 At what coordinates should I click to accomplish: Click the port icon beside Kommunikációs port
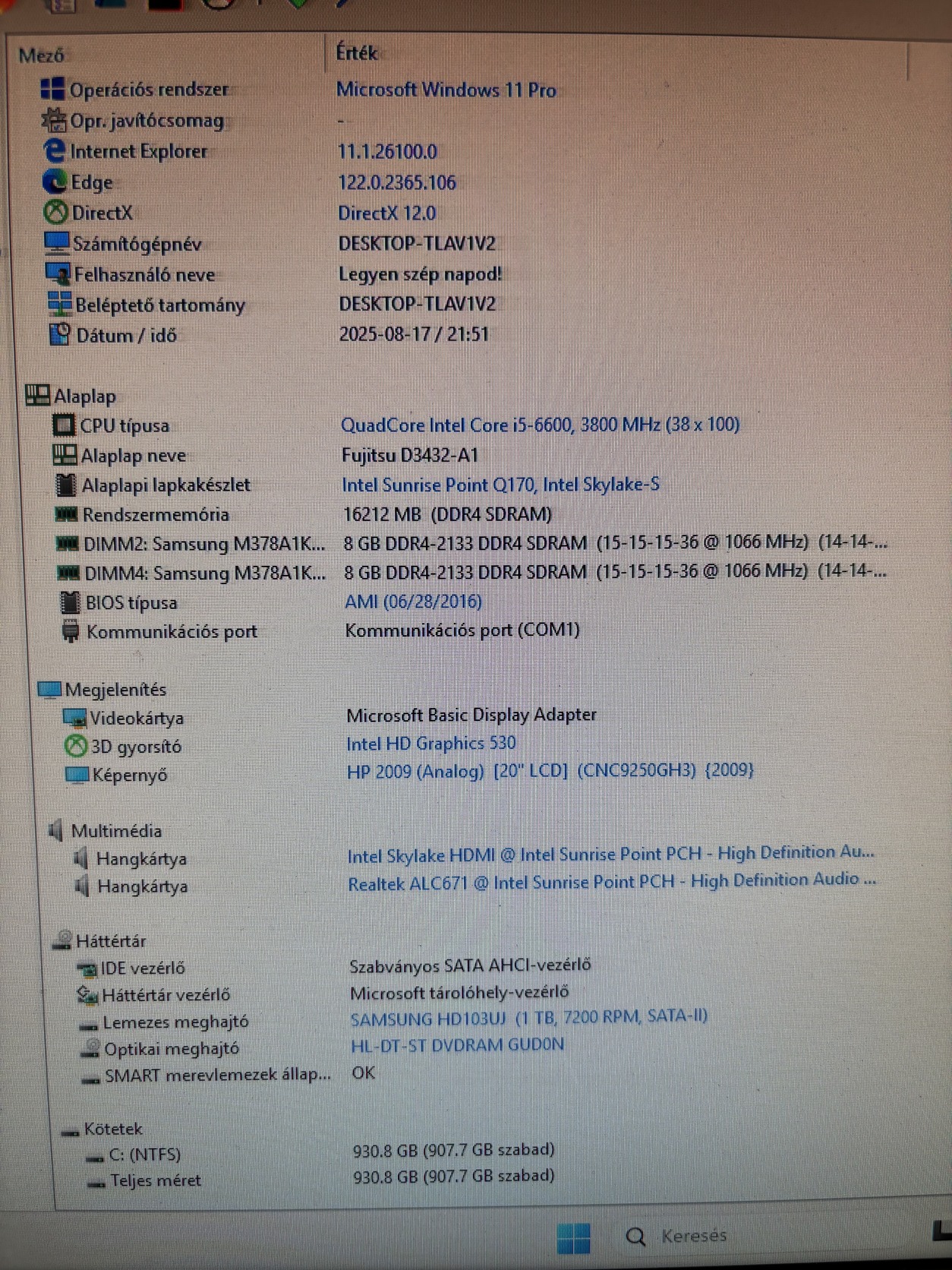(x=71, y=631)
